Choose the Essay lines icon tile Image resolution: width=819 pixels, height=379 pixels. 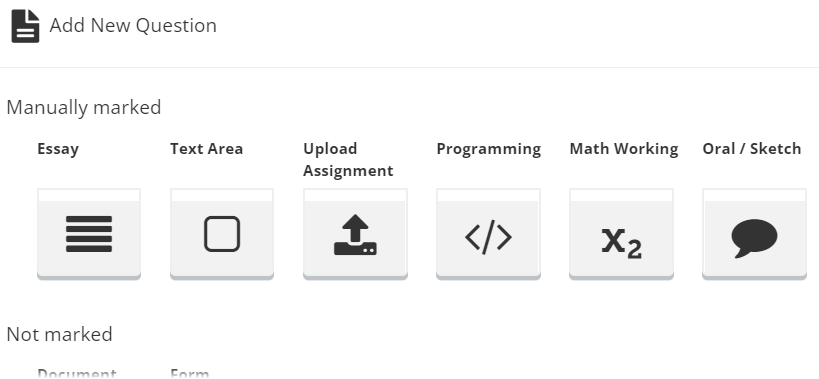[89, 234]
